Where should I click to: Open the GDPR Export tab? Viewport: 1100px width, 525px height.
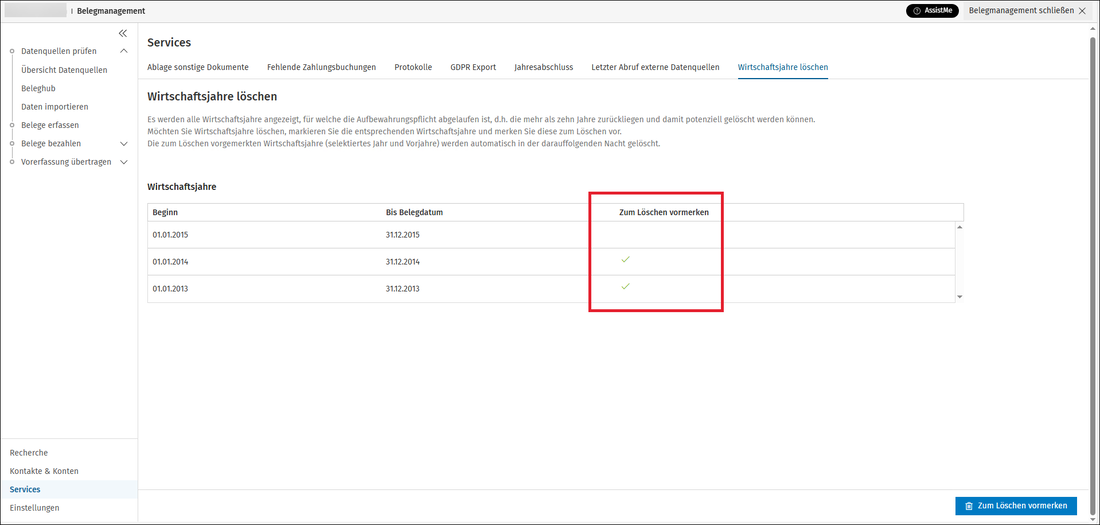point(473,67)
